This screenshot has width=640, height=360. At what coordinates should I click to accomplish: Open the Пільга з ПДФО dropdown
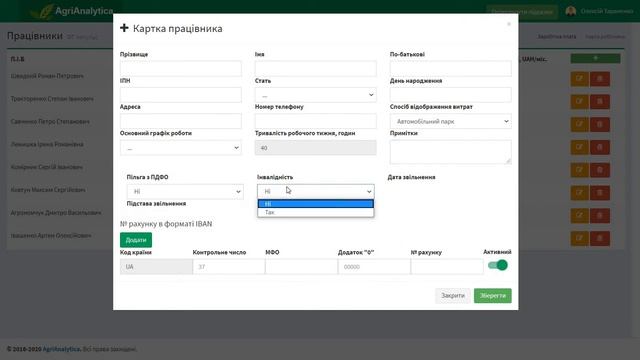point(185,191)
